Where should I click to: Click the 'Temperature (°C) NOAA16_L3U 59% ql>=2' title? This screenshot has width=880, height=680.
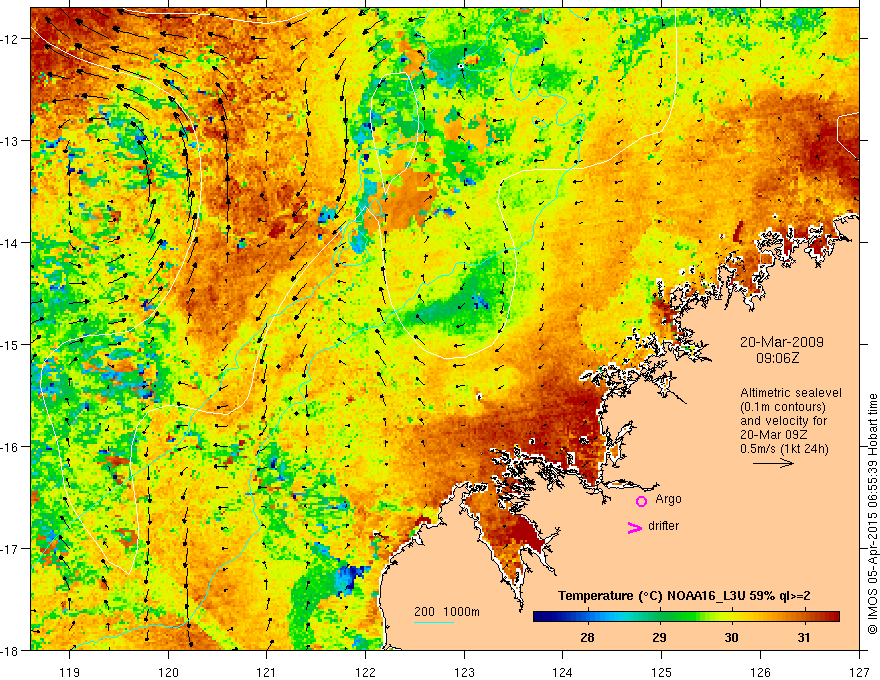[684, 596]
